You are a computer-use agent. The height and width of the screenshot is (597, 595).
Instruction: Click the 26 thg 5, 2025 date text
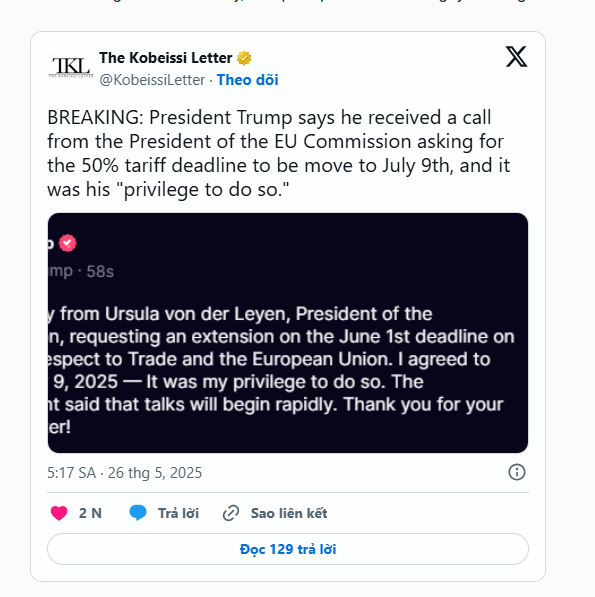coord(155,473)
